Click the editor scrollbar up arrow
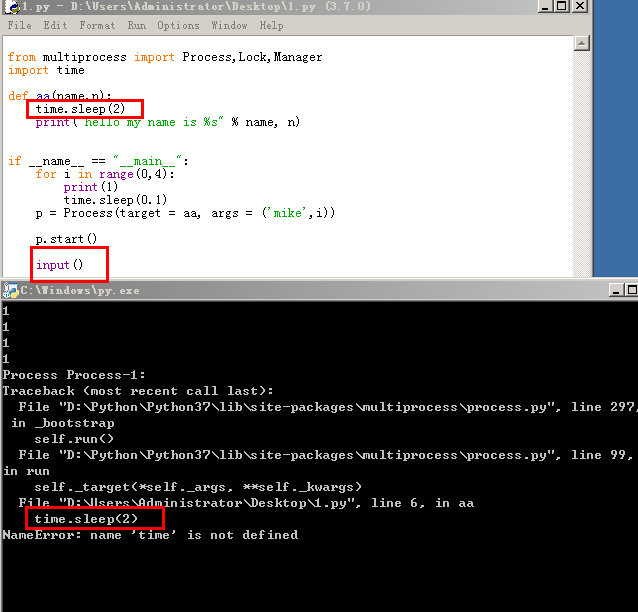Viewport: 638px width, 612px height. (x=582, y=43)
